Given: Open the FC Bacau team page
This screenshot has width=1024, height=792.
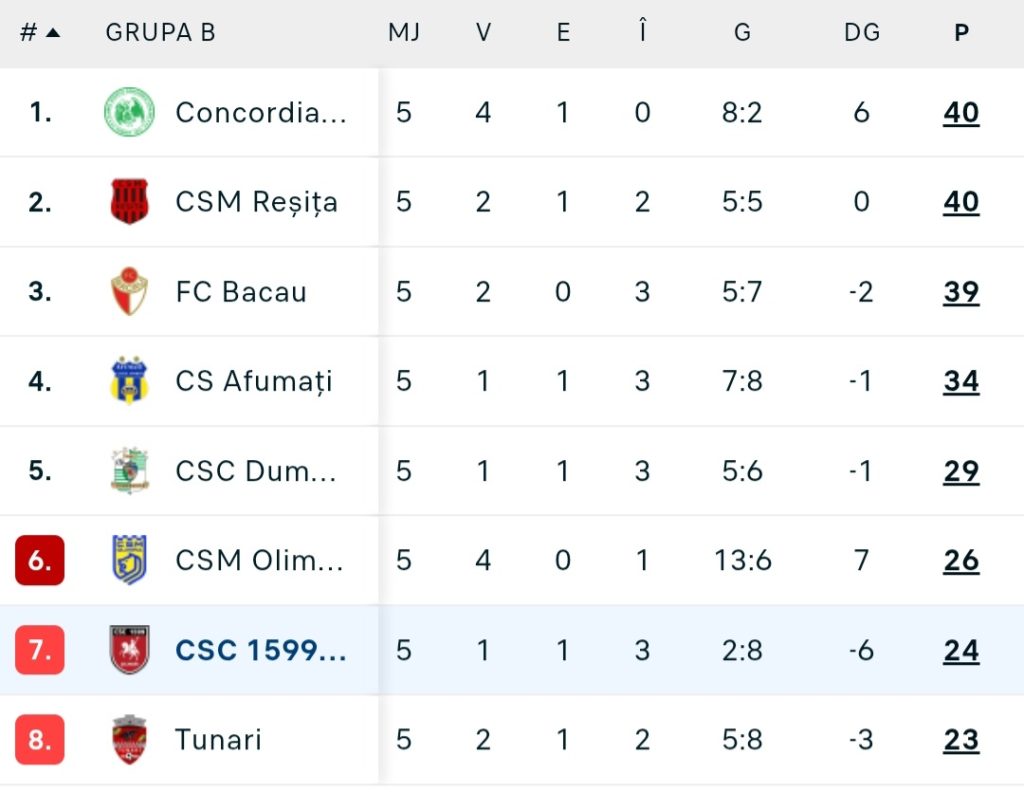Looking at the screenshot, I should [241, 292].
